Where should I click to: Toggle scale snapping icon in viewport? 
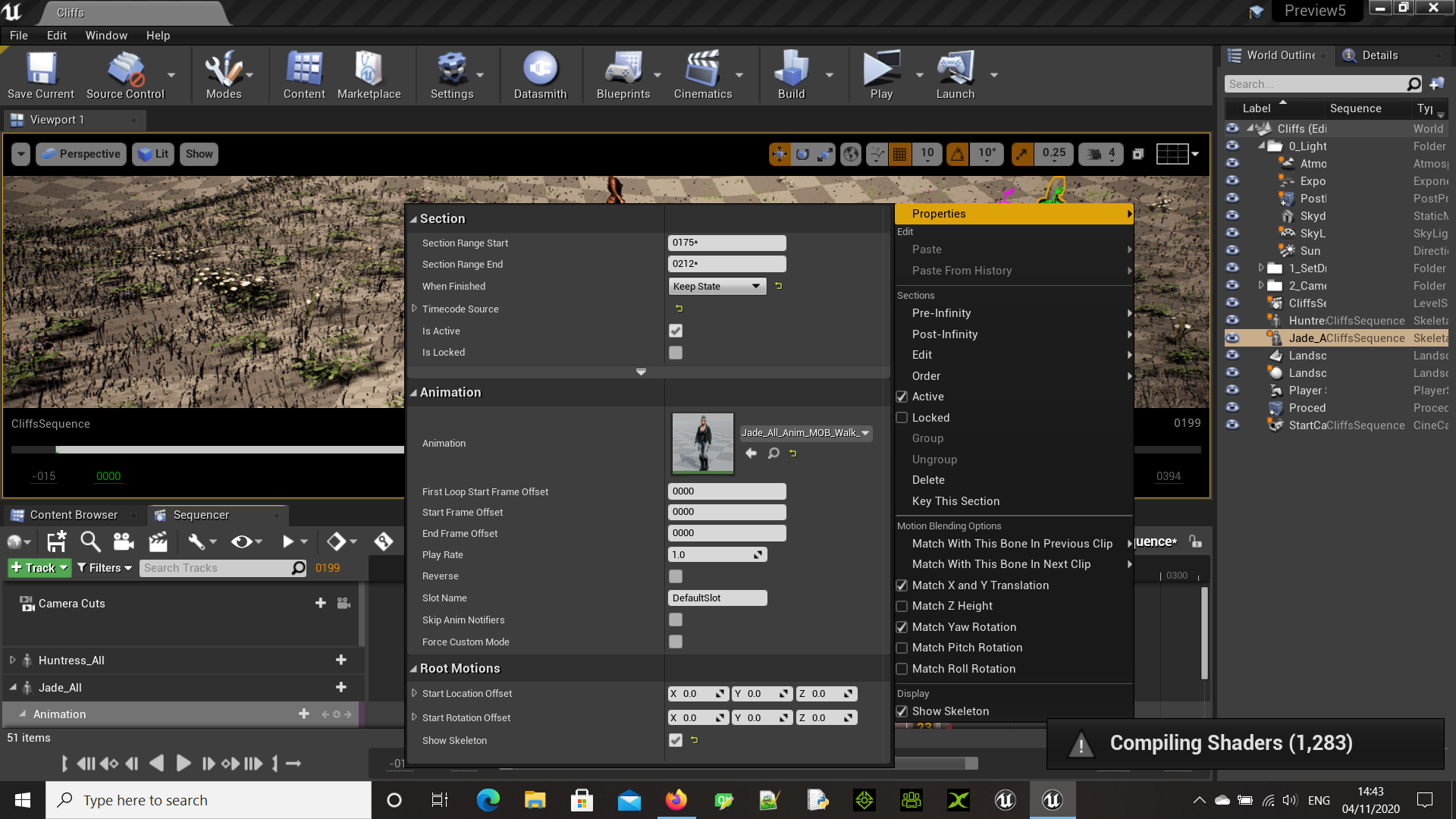1022,155
